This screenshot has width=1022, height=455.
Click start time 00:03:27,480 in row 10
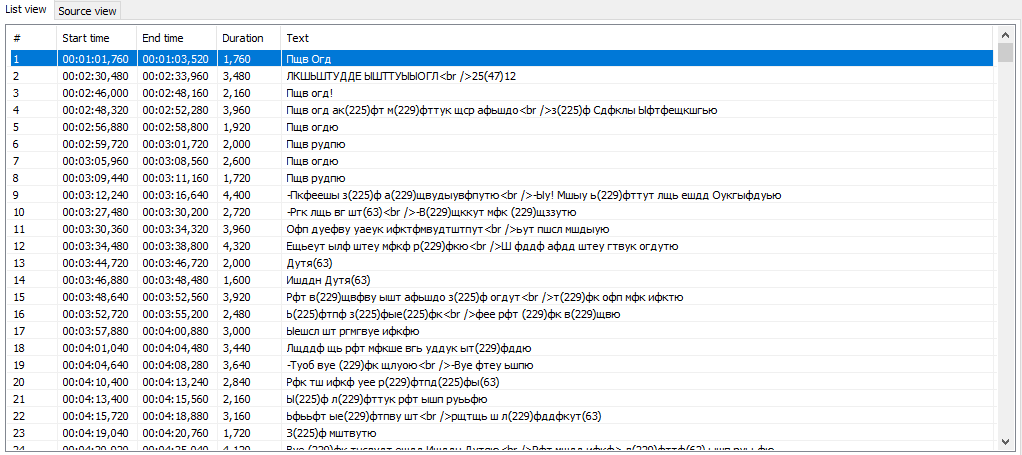(x=96, y=212)
